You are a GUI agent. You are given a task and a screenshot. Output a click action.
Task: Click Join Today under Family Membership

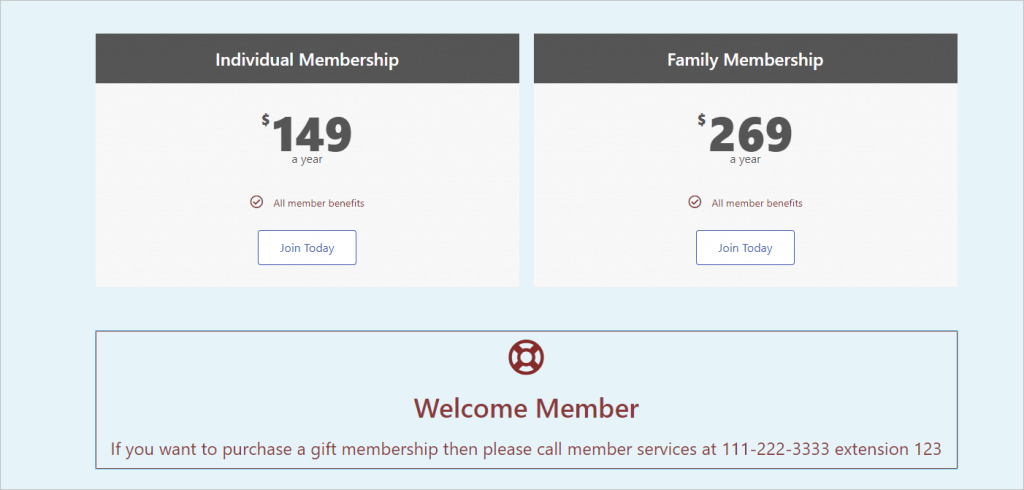pyautogui.click(x=745, y=248)
